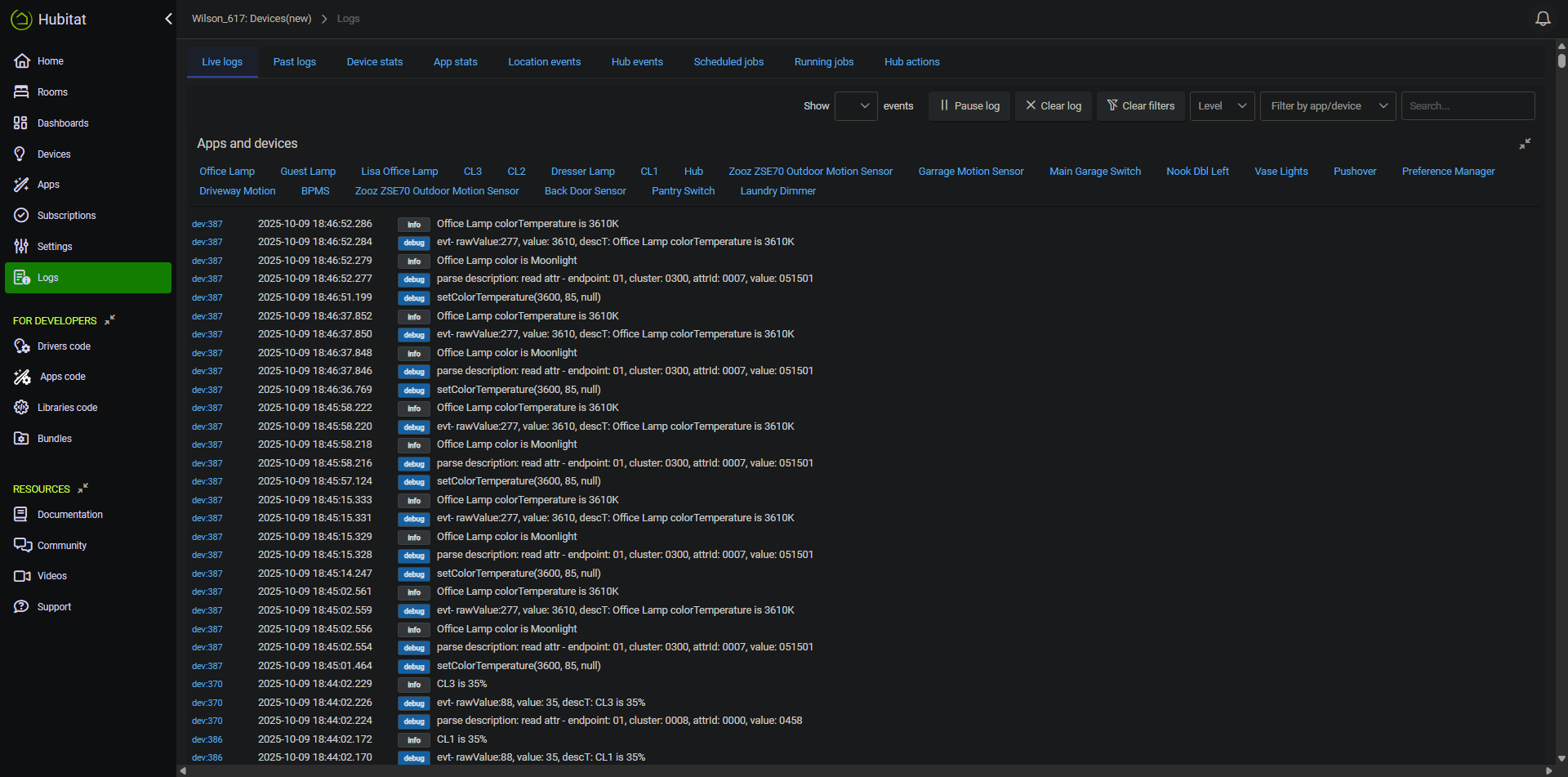
Task: Open the Dashboards sidebar icon
Action: tap(21, 123)
